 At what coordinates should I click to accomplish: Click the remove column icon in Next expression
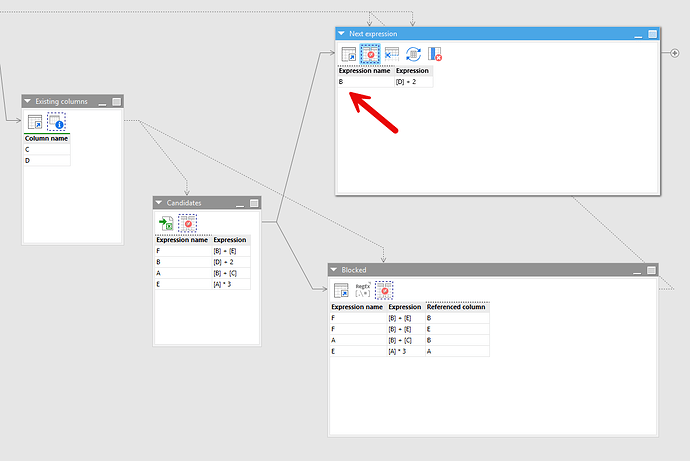click(x=435, y=54)
